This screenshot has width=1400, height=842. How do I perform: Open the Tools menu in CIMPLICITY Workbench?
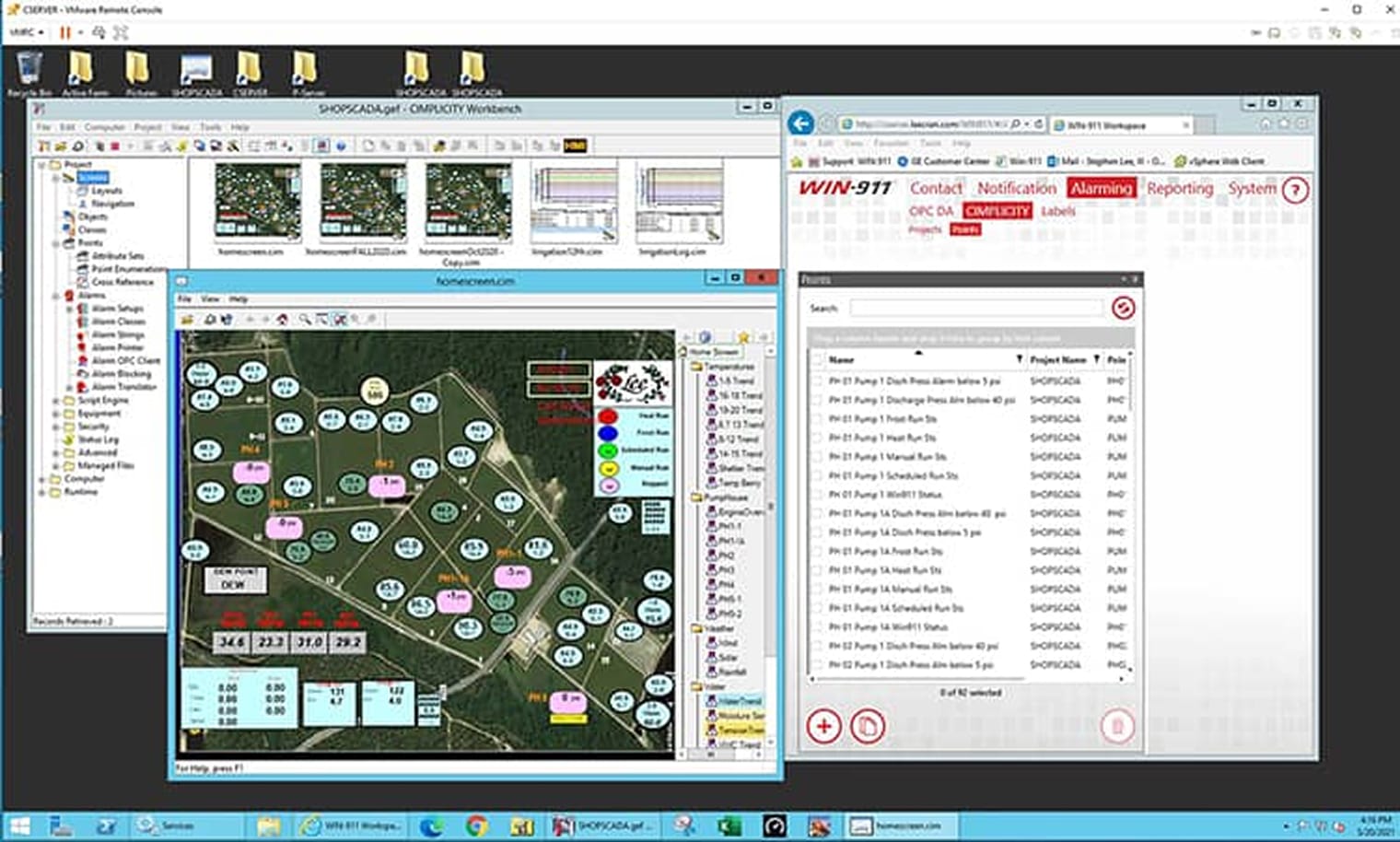[210, 127]
